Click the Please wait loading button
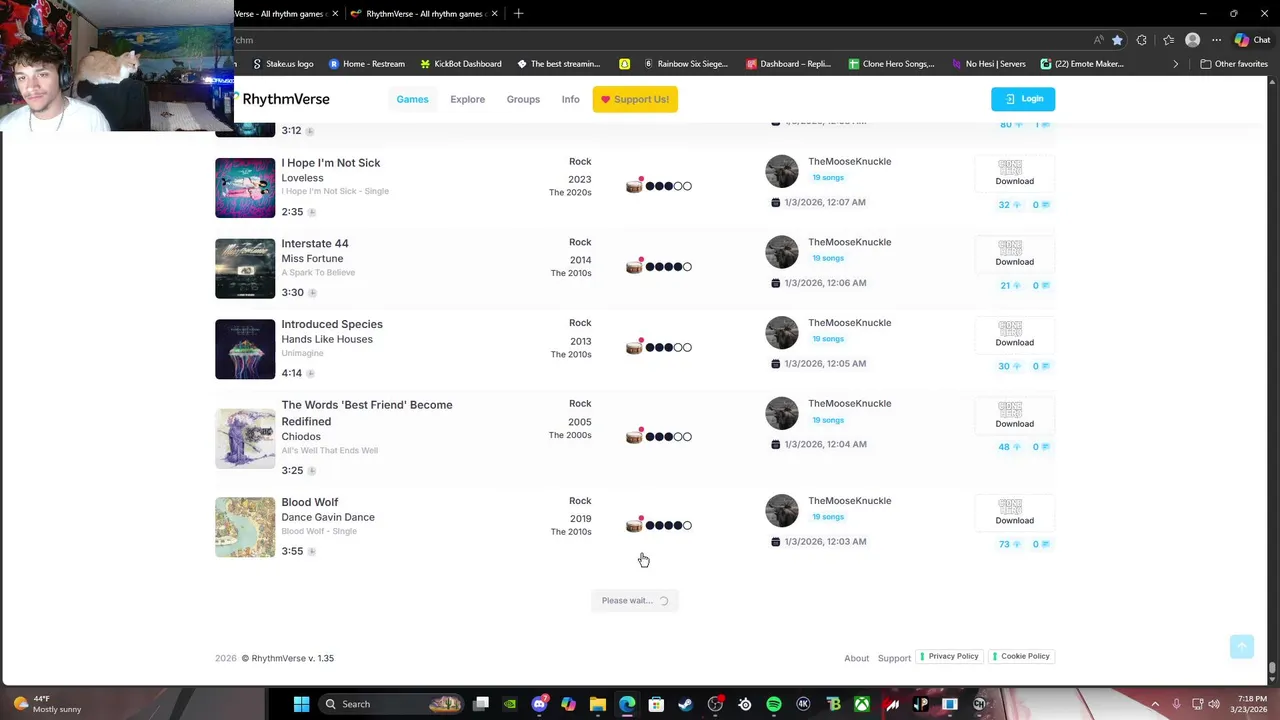This screenshot has width=1280, height=720. click(x=635, y=601)
